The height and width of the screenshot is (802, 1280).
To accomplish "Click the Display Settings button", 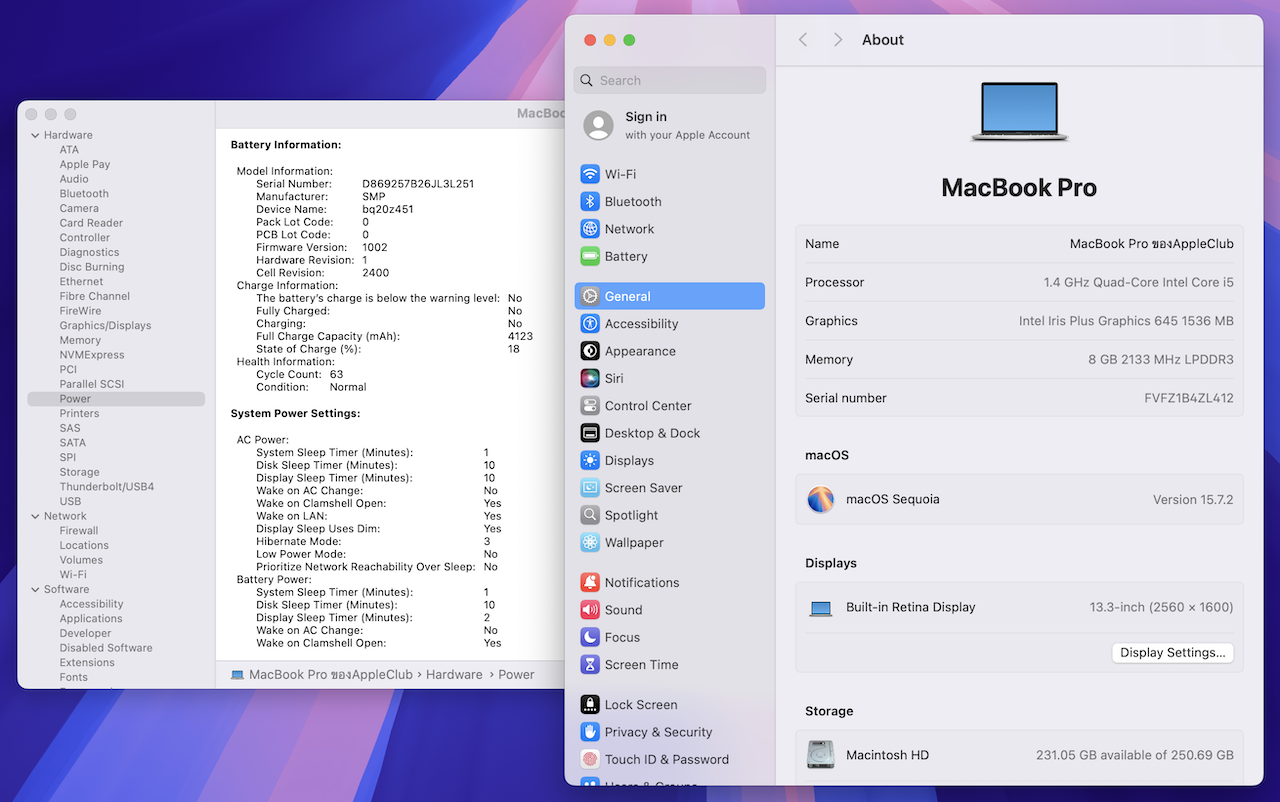I will 1172,653.
